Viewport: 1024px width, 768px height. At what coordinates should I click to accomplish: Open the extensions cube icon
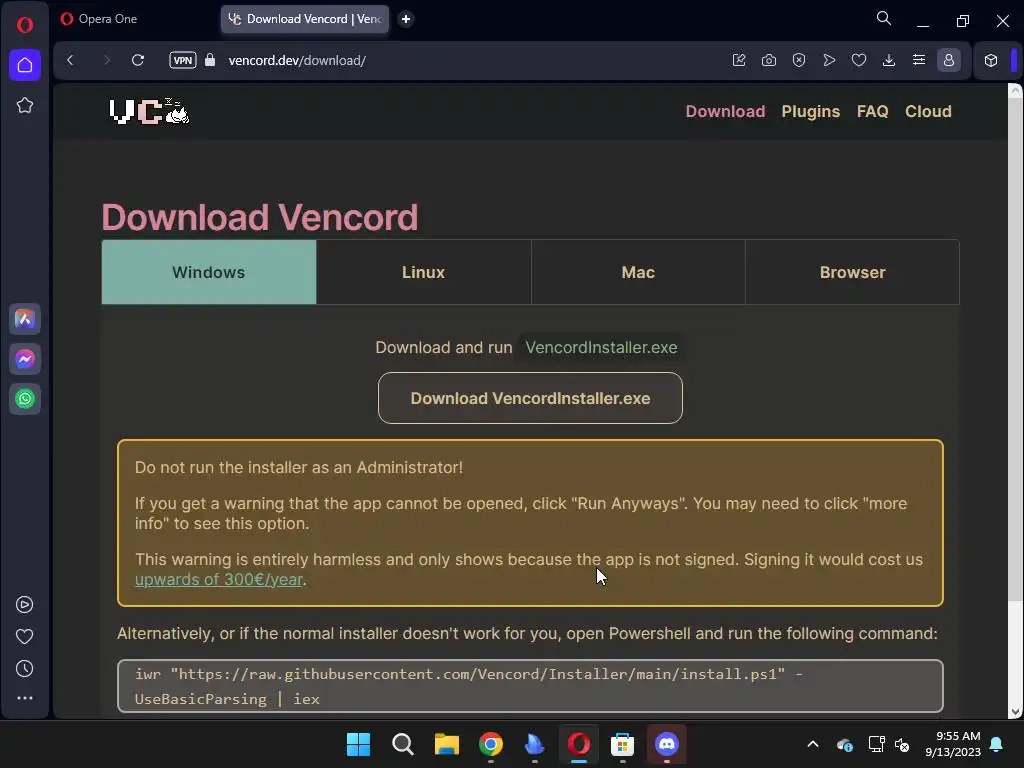991,60
